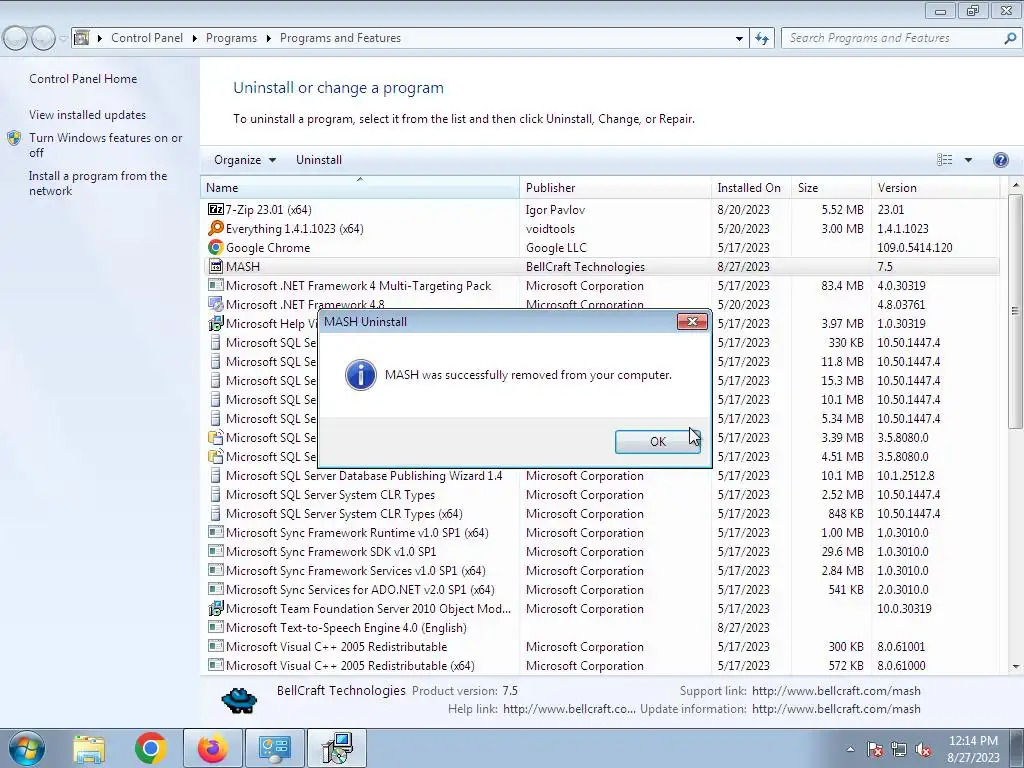Click the vertical scrollbar thumb
1024x768 pixels.
1016,311
